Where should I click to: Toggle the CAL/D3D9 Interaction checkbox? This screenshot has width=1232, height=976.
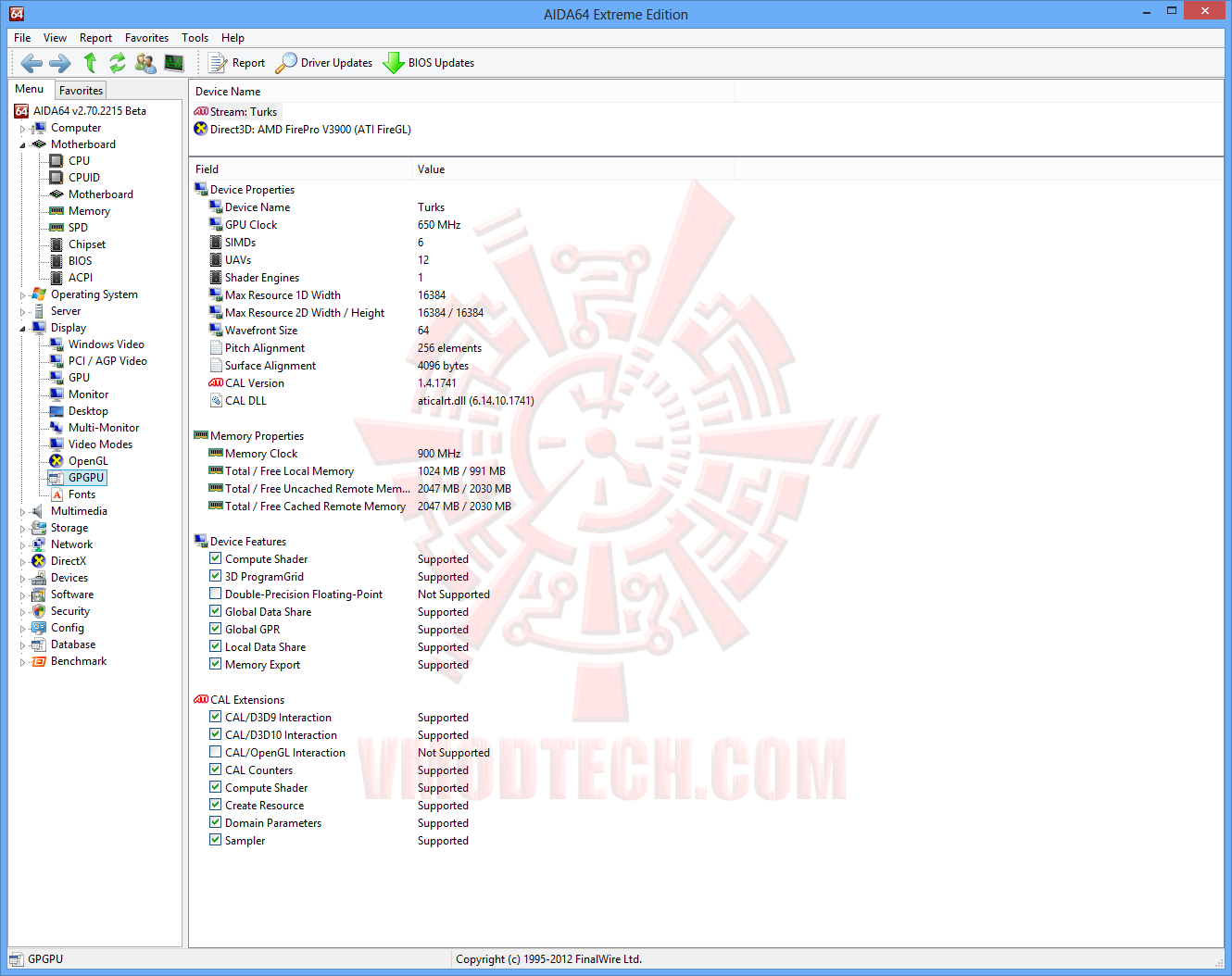click(216, 718)
